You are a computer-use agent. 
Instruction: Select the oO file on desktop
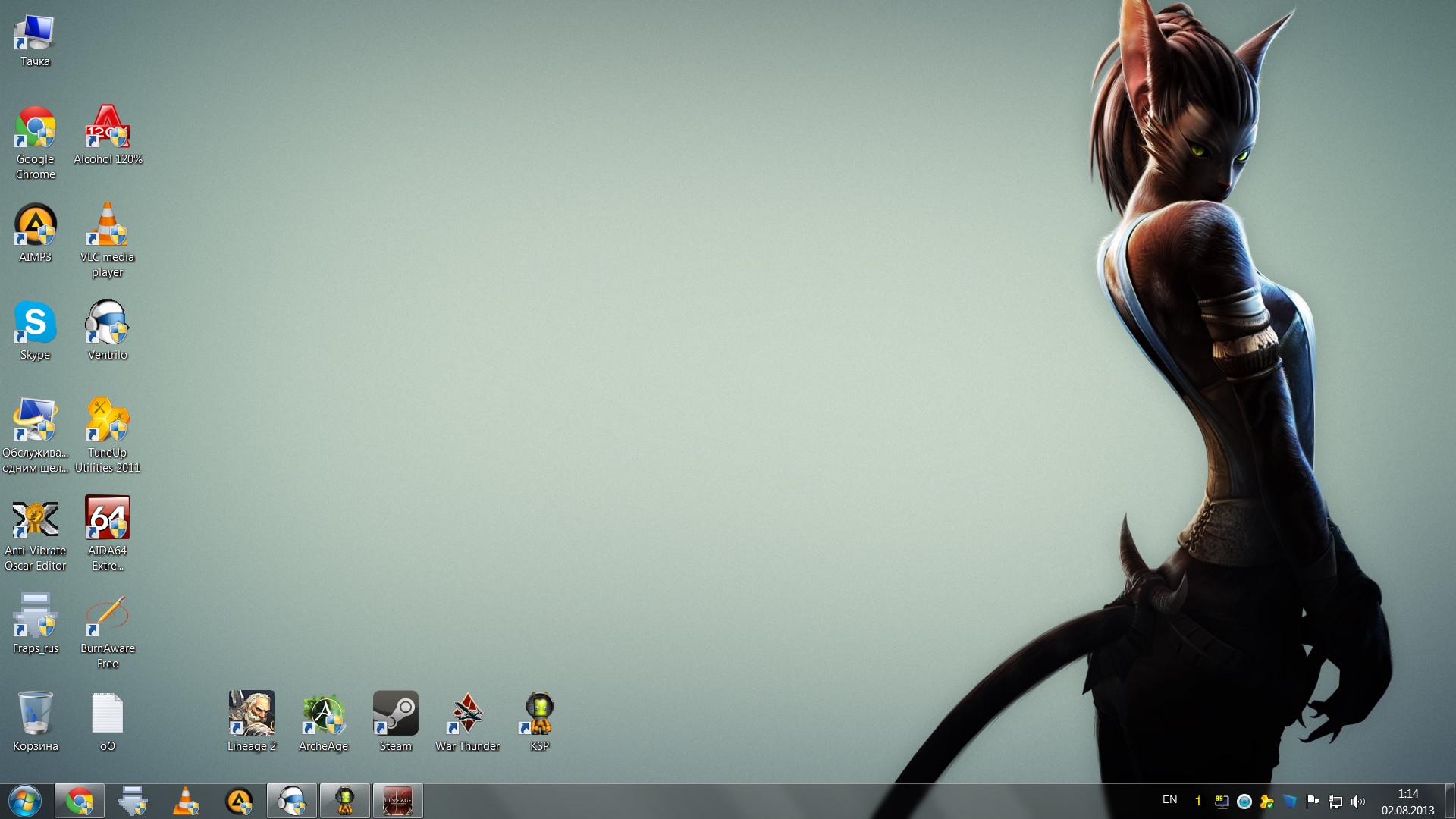[108, 722]
